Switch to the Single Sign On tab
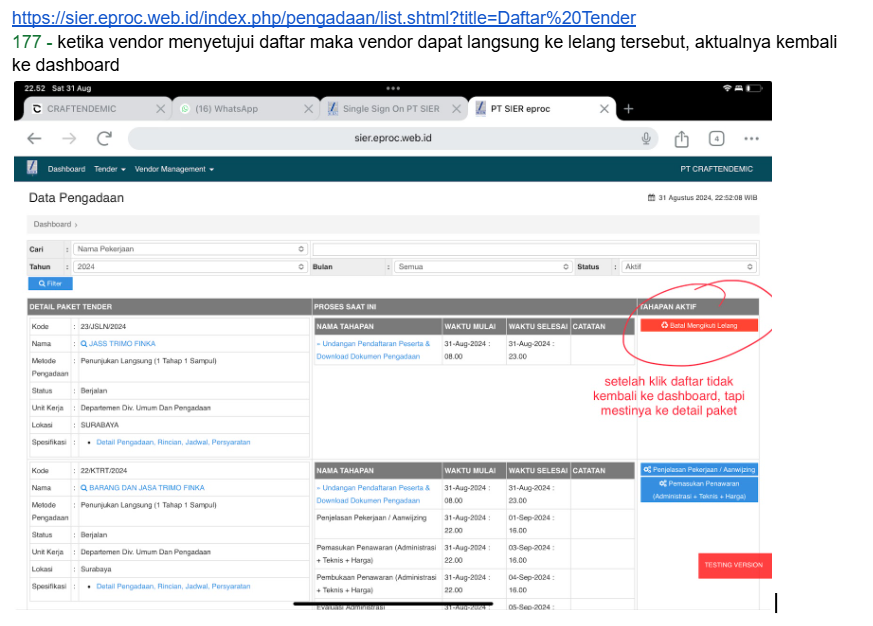Image resolution: width=873 pixels, height=626 pixels. tap(390, 109)
